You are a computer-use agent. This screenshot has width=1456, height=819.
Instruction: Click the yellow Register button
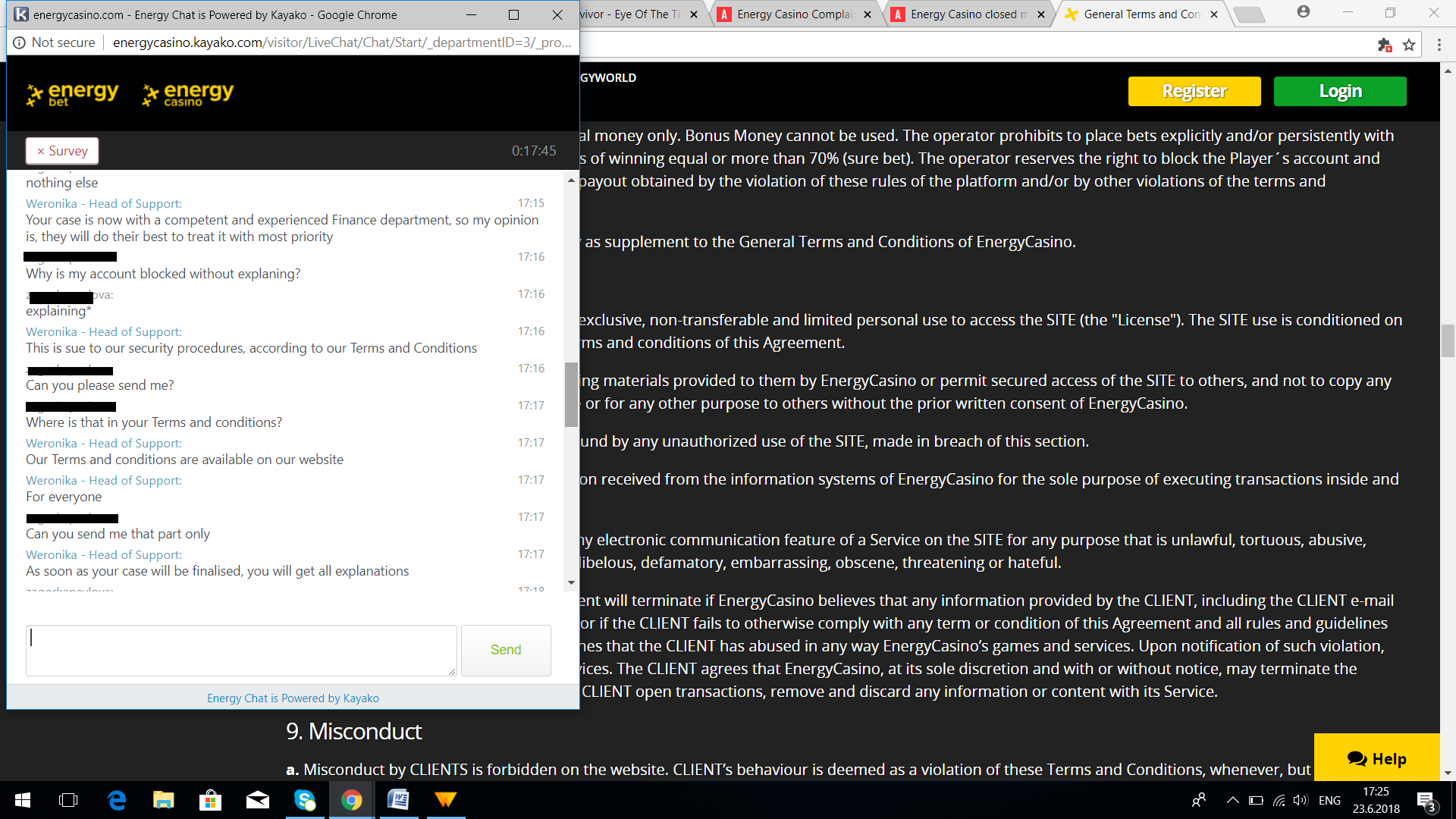click(1194, 91)
